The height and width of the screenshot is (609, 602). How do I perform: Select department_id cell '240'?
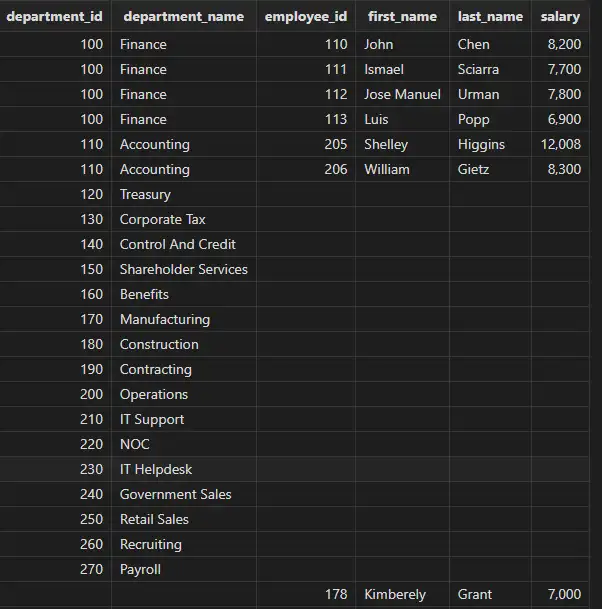55,494
